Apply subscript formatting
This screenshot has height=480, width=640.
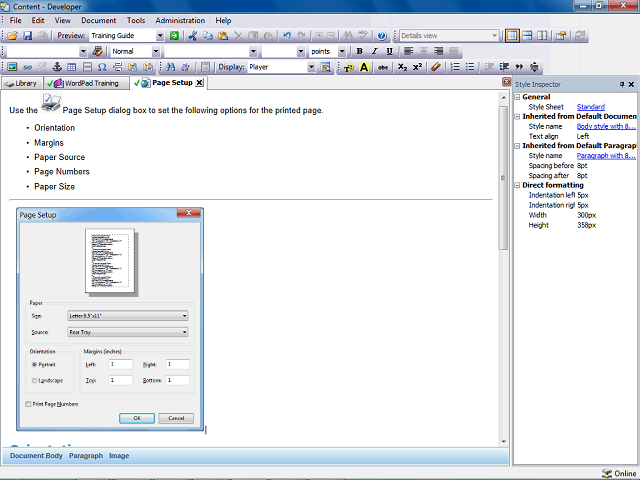point(402,67)
